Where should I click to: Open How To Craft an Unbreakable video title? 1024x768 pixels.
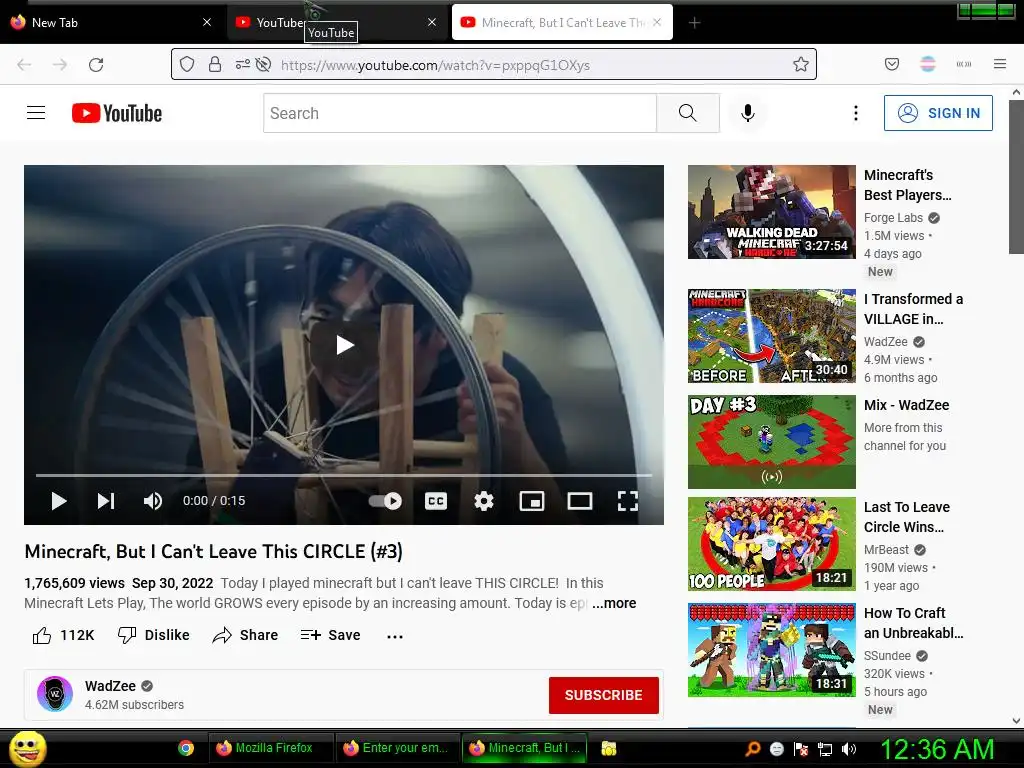click(913, 623)
